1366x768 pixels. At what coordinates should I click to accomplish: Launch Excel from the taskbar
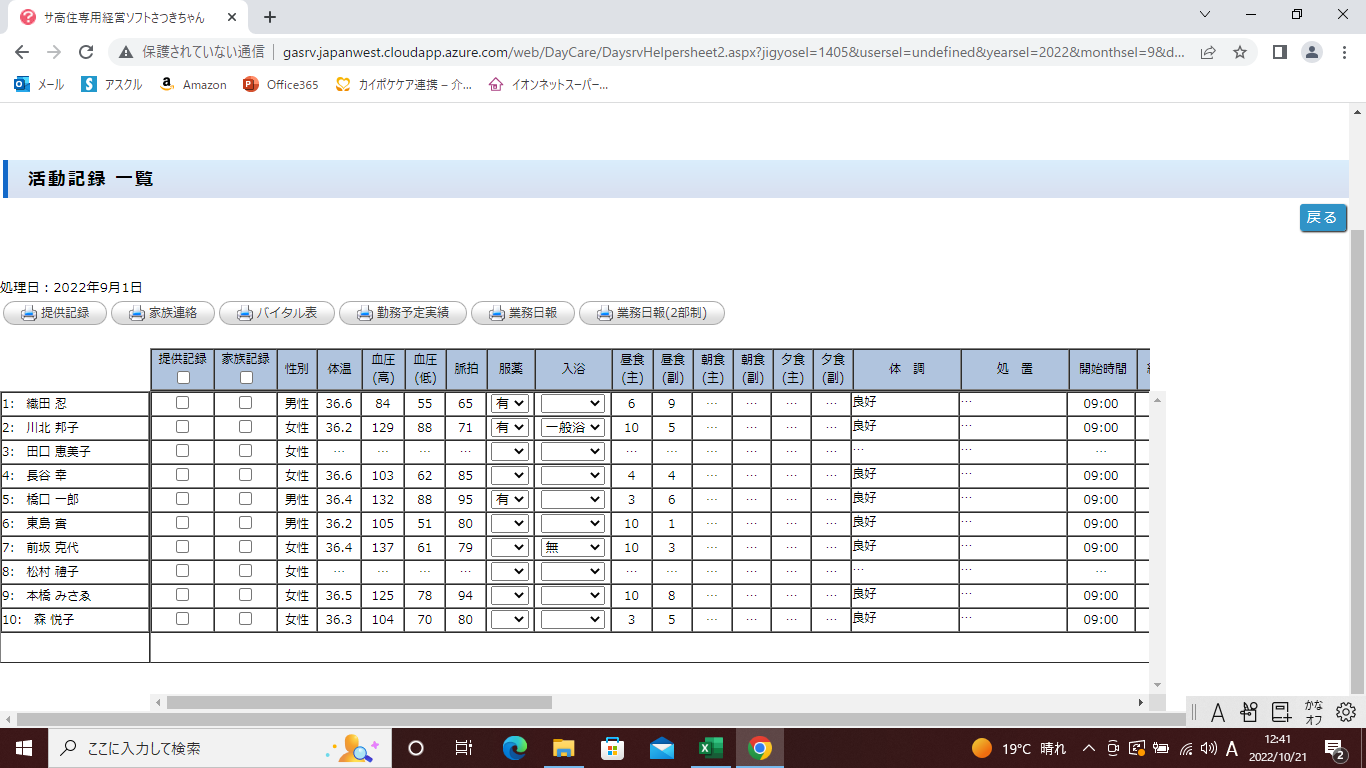(x=710, y=748)
